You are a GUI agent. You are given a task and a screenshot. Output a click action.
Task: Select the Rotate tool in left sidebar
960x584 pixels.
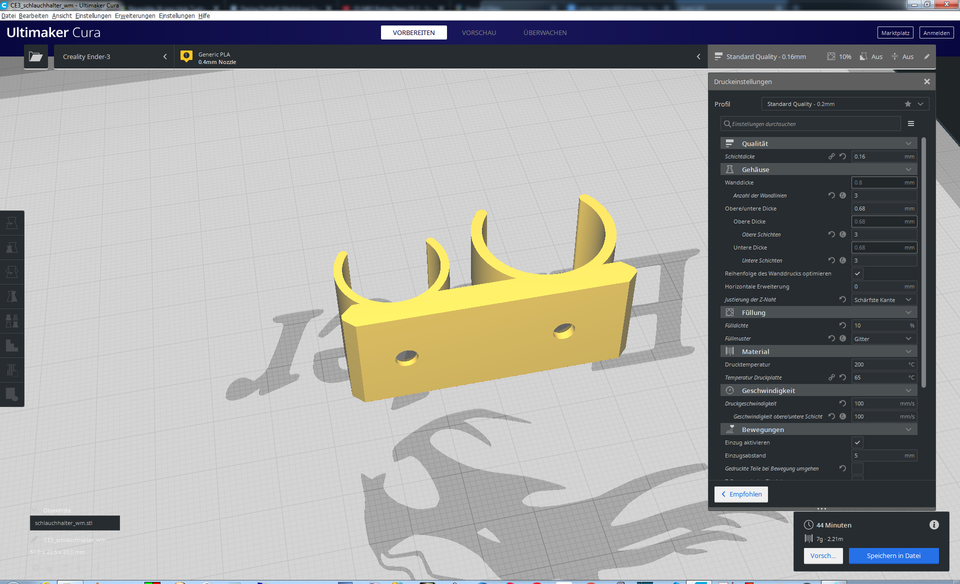(12, 273)
